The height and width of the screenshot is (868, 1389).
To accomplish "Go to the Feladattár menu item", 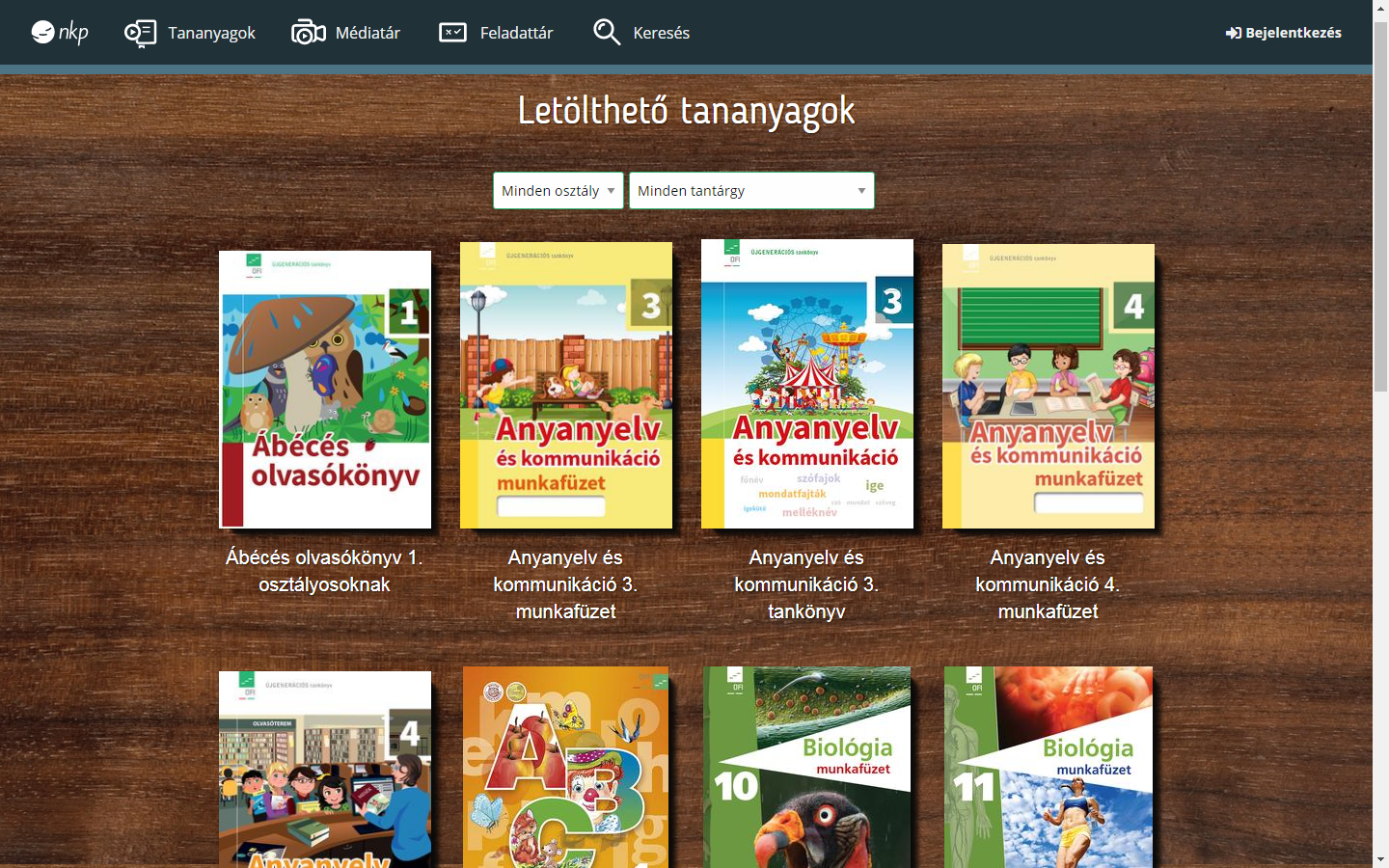I will pyautogui.click(x=516, y=33).
